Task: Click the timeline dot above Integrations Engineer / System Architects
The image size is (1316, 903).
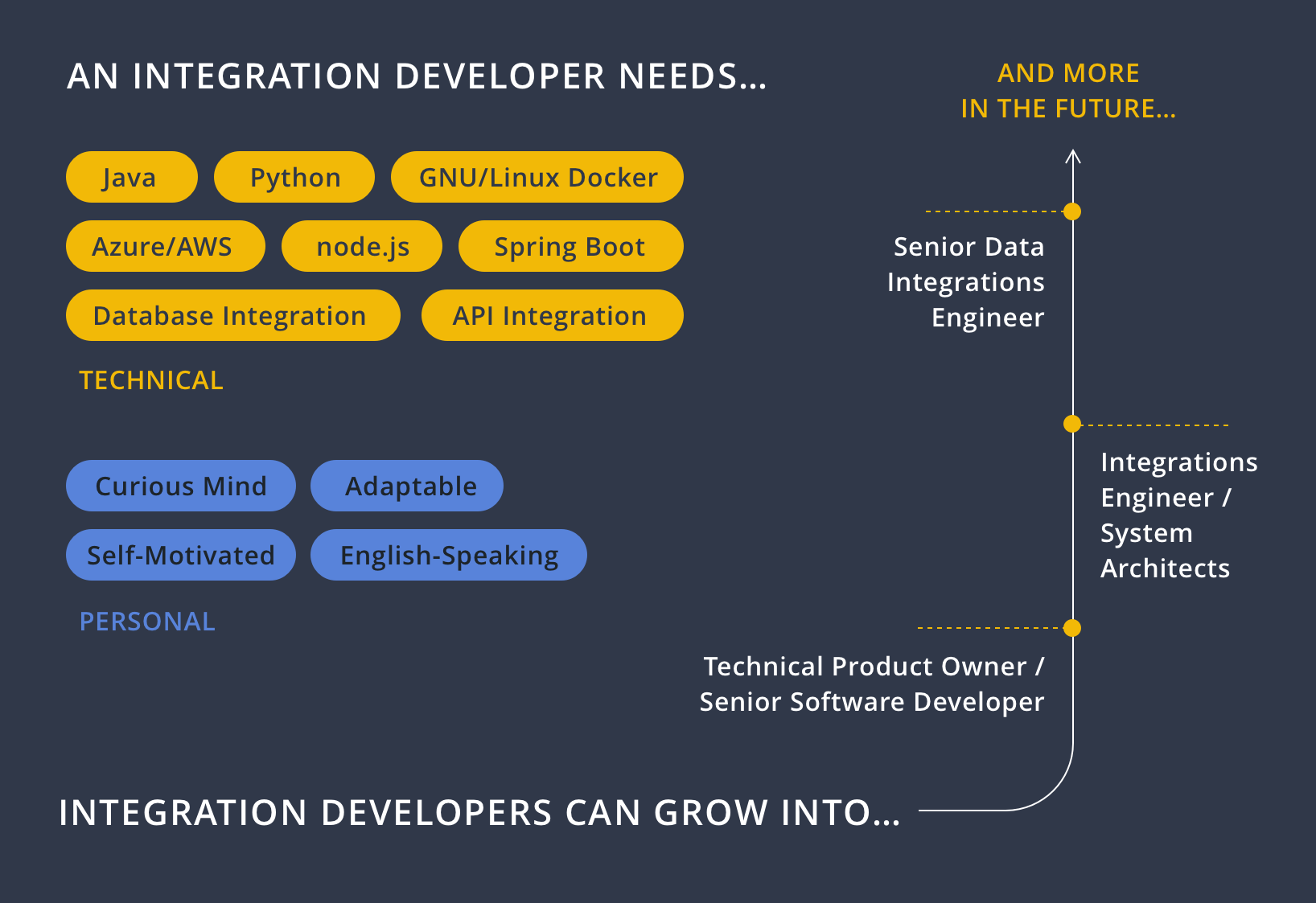Action: [x=1072, y=424]
